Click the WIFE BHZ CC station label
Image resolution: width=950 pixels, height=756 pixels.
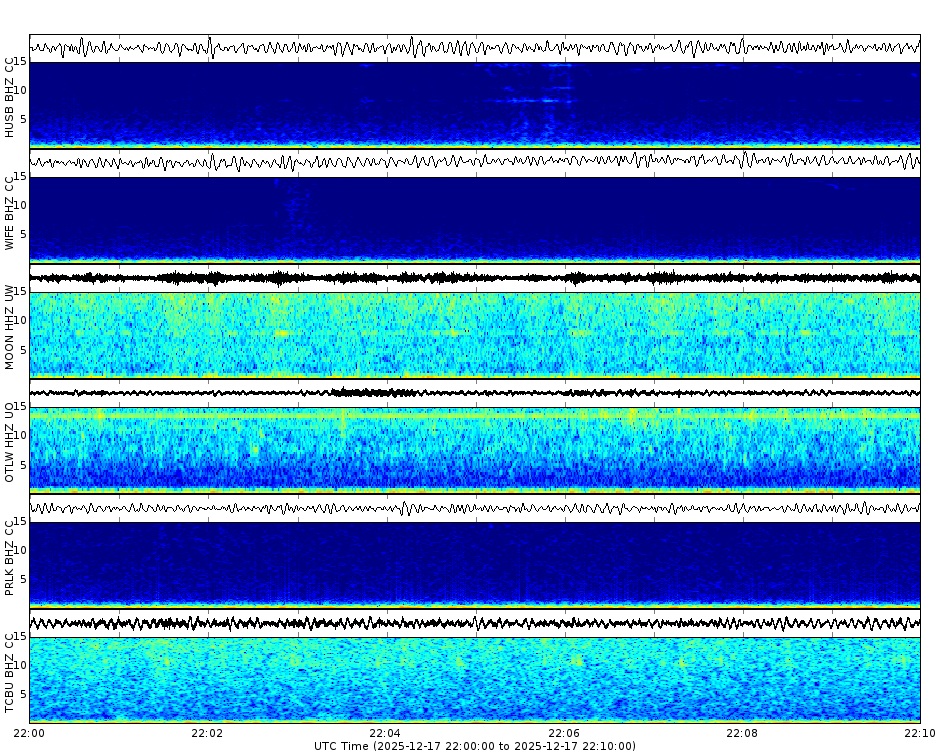(10, 210)
